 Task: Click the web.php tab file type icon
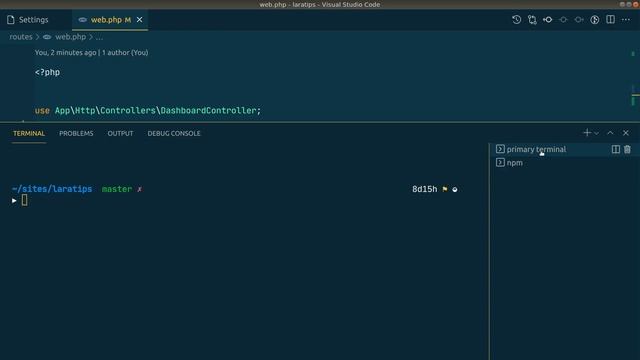[82, 20]
